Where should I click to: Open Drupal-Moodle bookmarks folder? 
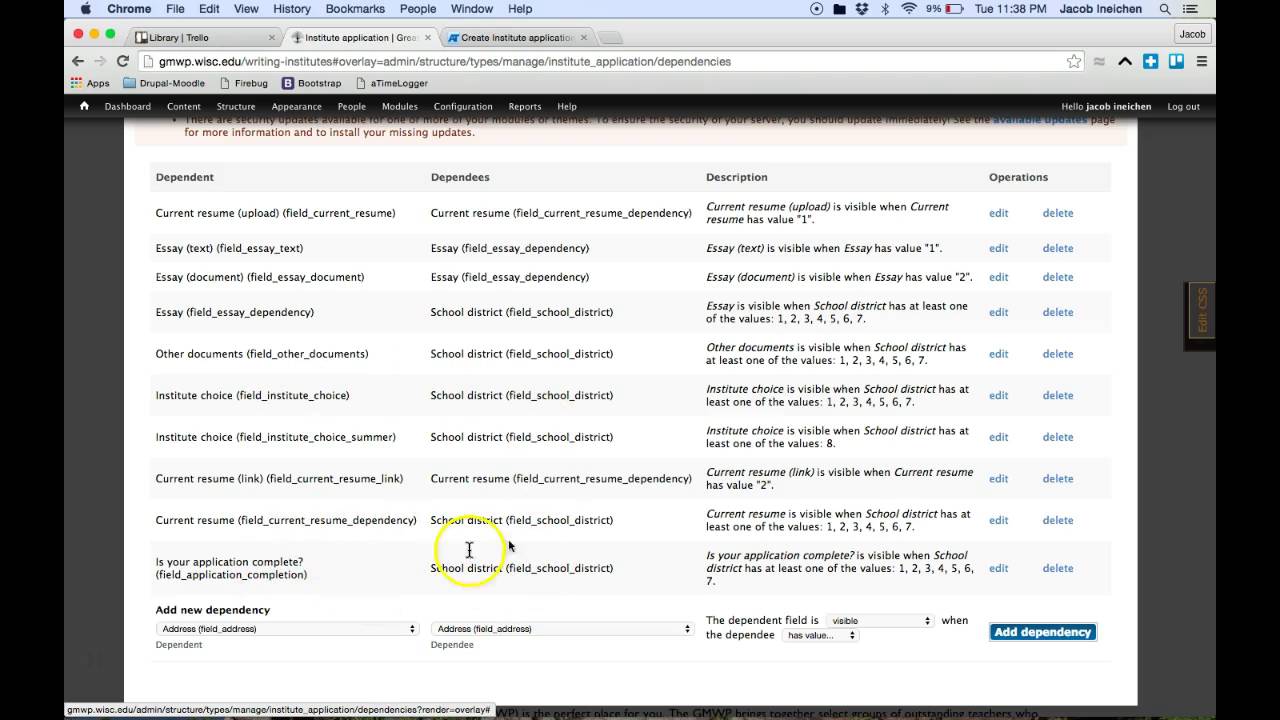tap(164, 83)
